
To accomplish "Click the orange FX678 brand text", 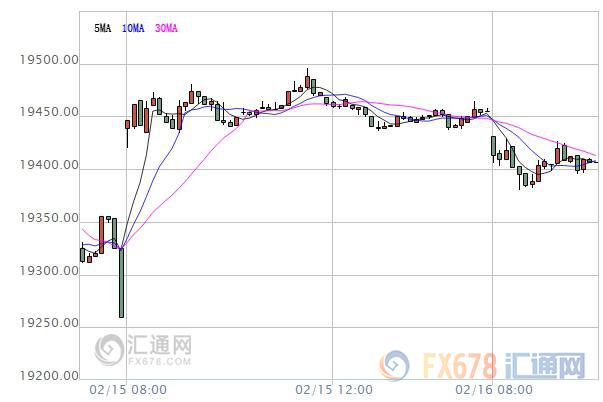I will [x=460, y=366].
